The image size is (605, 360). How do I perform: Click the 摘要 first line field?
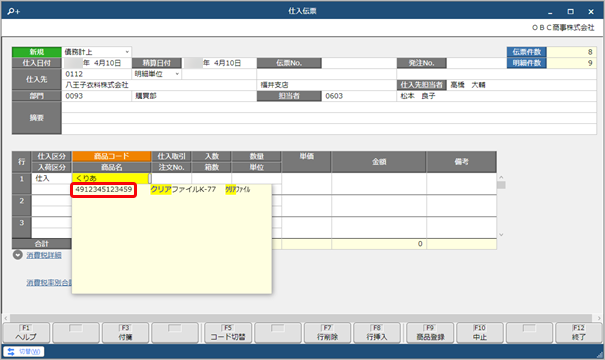[x=329, y=107]
